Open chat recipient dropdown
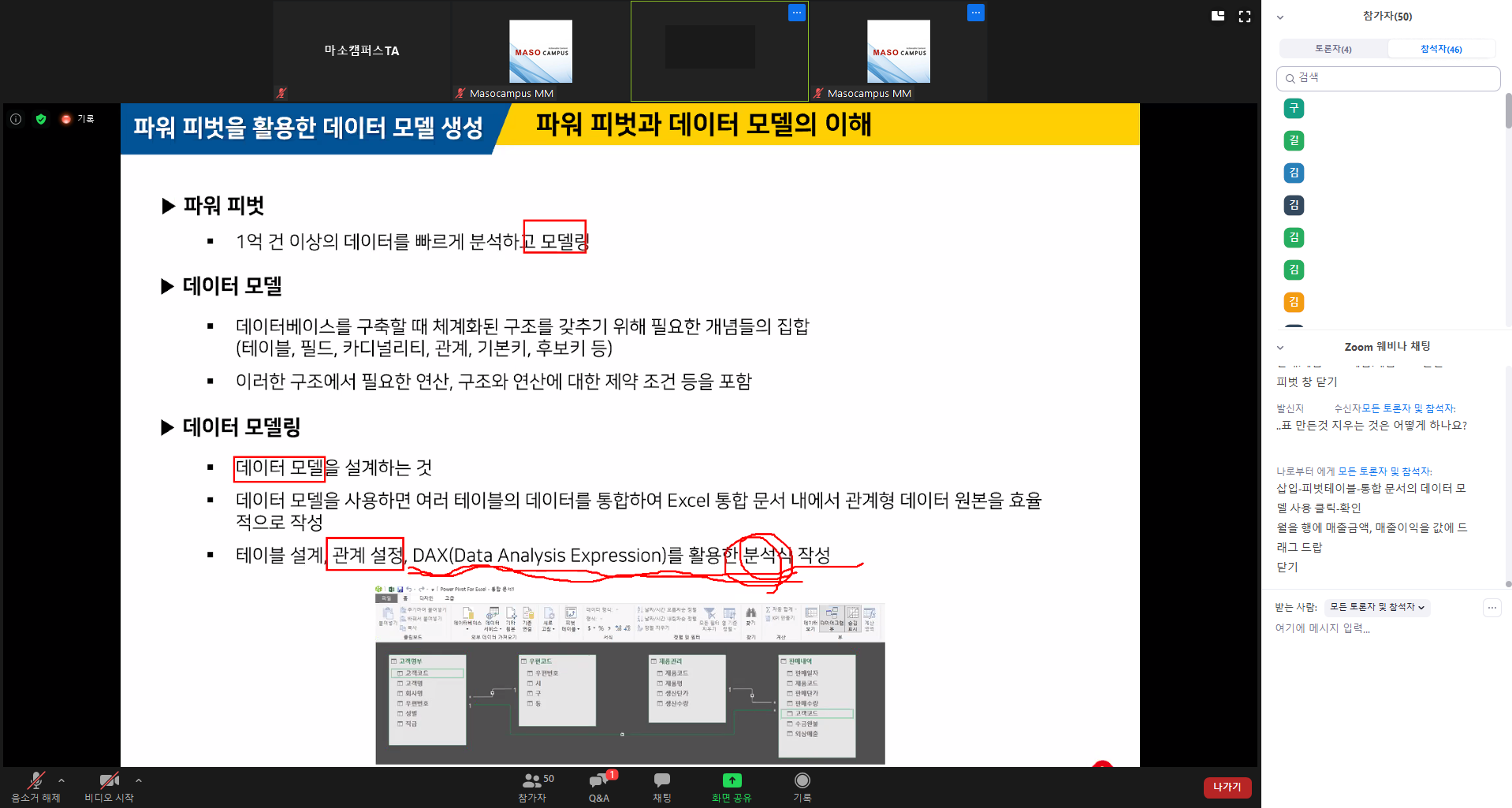The height and width of the screenshot is (808, 1512). point(1376,607)
